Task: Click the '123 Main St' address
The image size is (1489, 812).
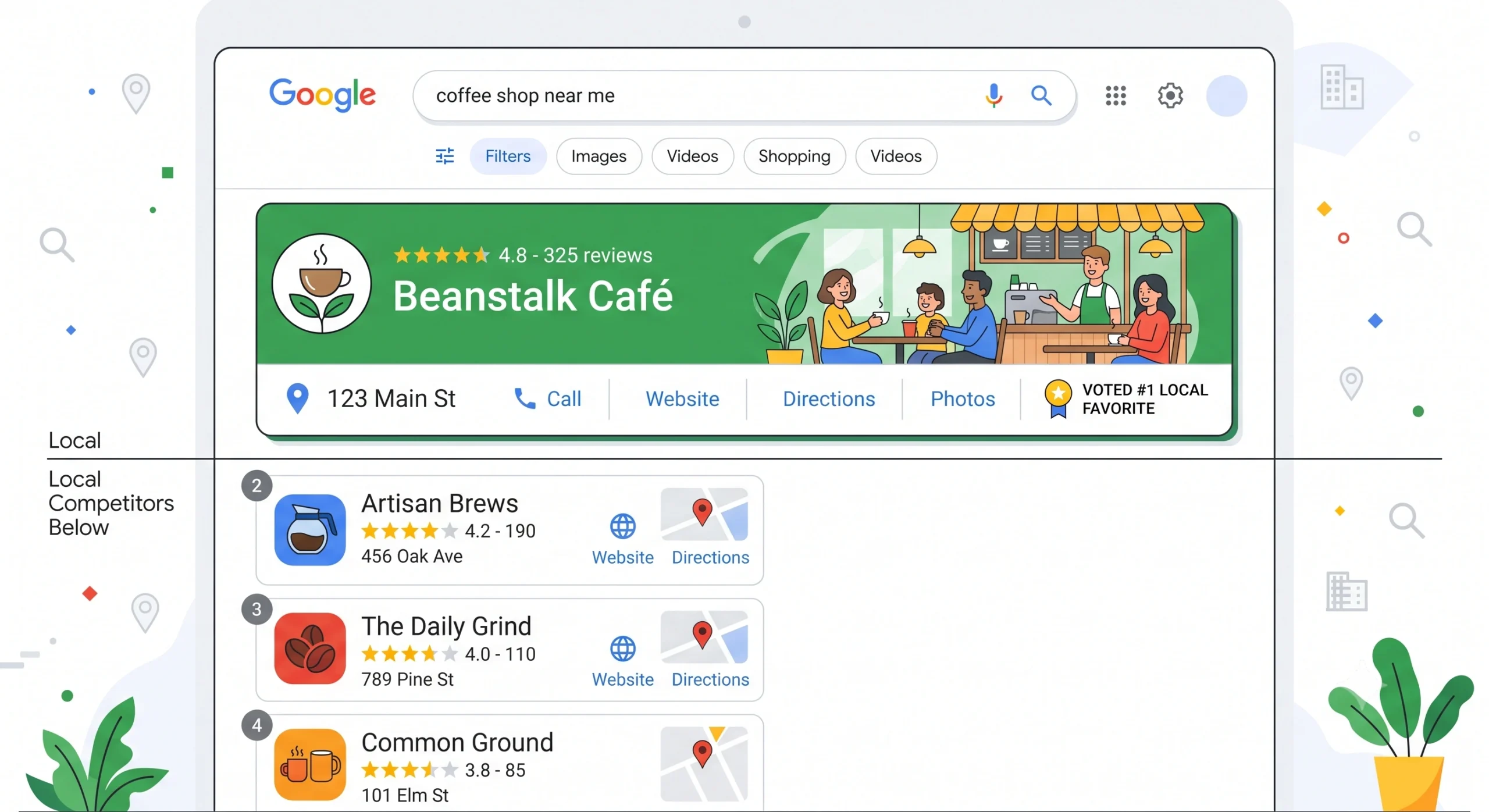Action: 391,398
